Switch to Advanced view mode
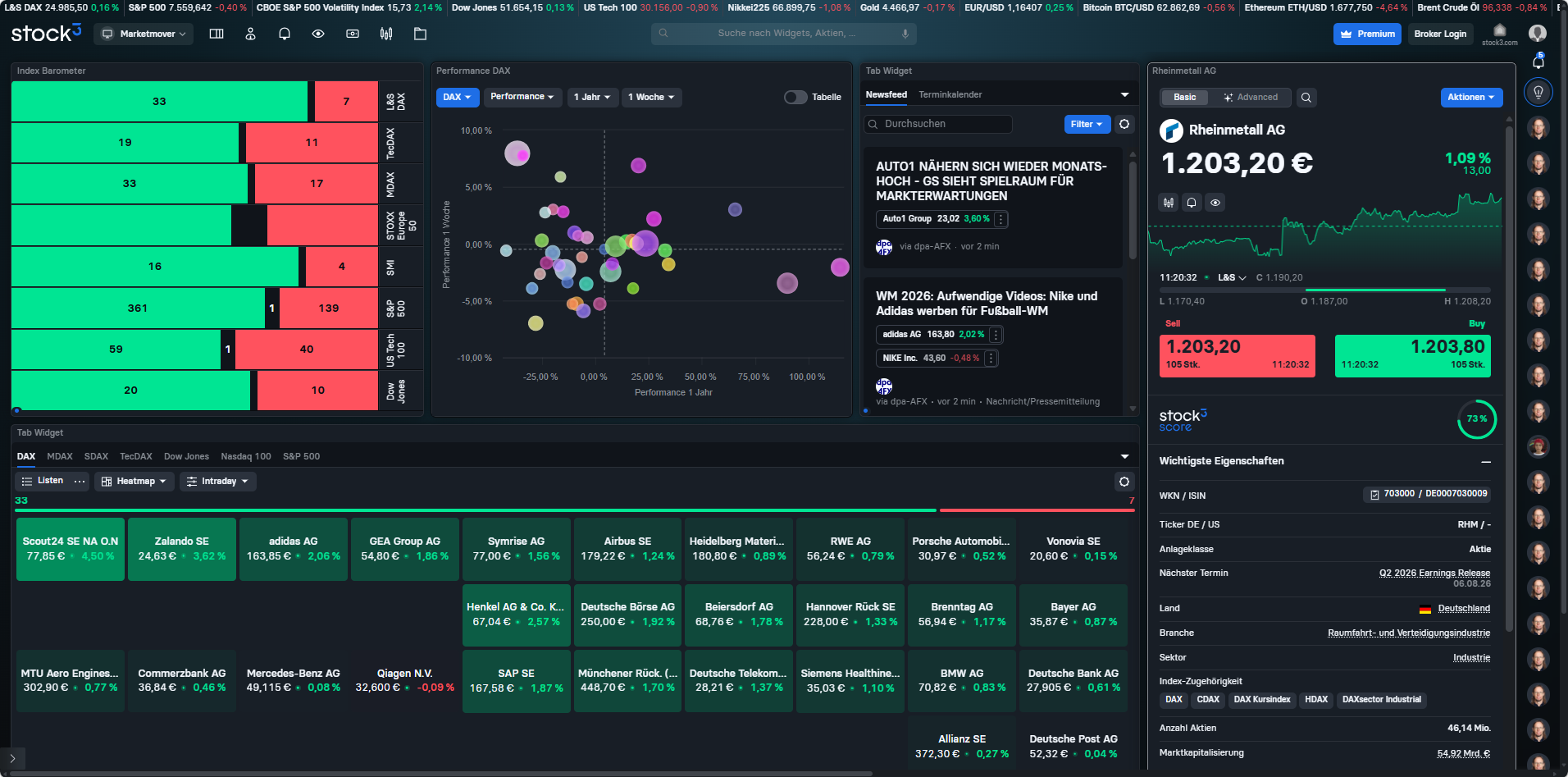 1251,98
